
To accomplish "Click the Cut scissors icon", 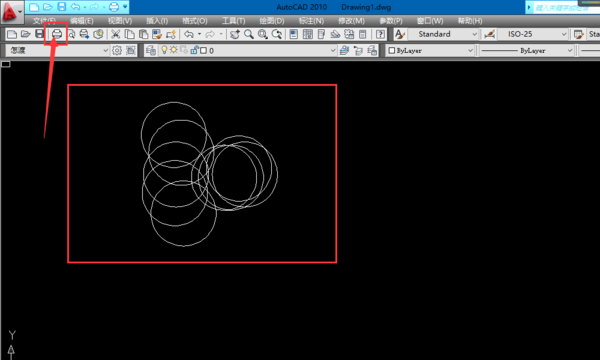I will (x=115, y=34).
